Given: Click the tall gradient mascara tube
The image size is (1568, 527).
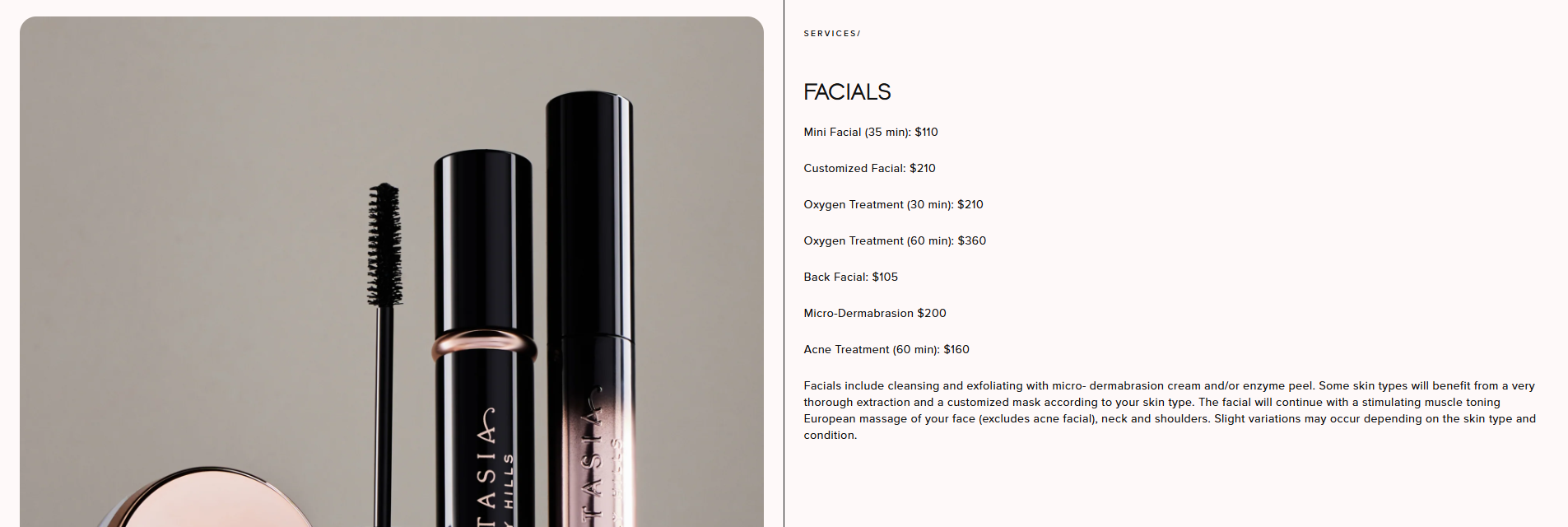Looking at the screenshot, I should (589, 309).
